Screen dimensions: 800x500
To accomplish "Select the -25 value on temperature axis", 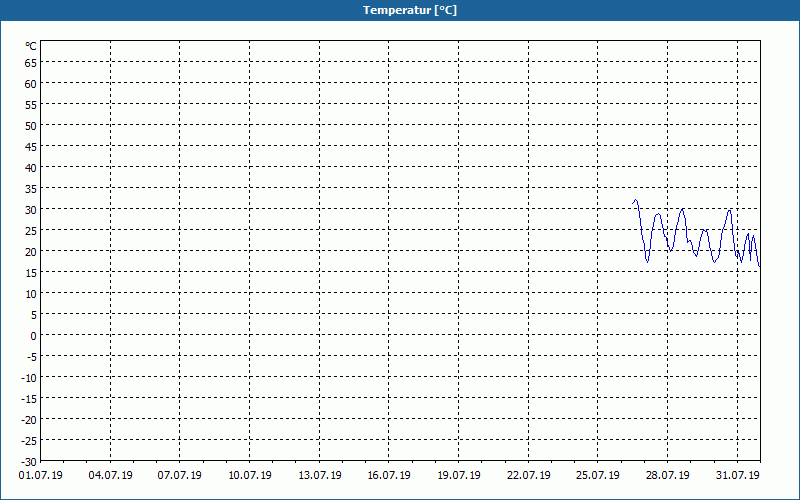I will pos(29,441).
